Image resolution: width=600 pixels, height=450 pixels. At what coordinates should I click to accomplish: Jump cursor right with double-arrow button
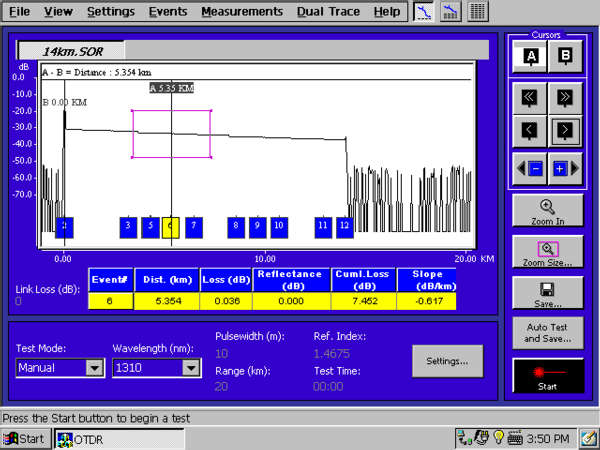(x=565, y=98)
